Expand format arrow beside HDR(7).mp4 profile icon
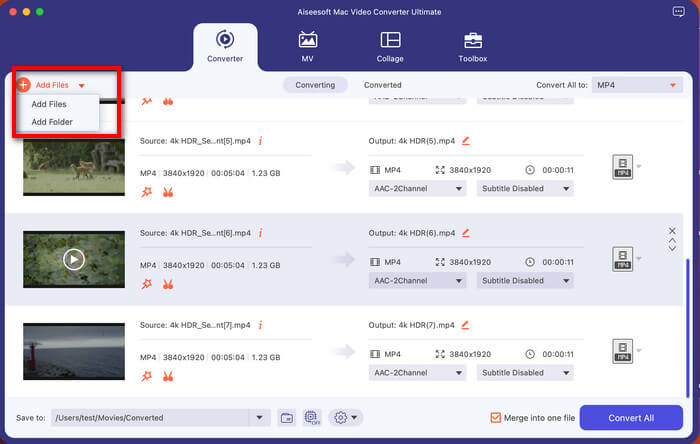700x444 pixels. pos(639,351)
